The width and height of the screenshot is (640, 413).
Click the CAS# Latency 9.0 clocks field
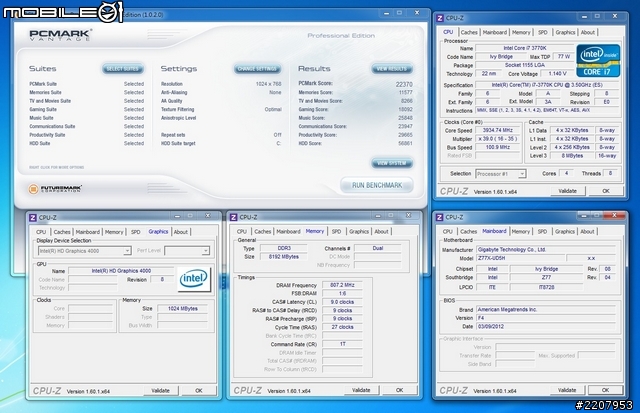342,302
